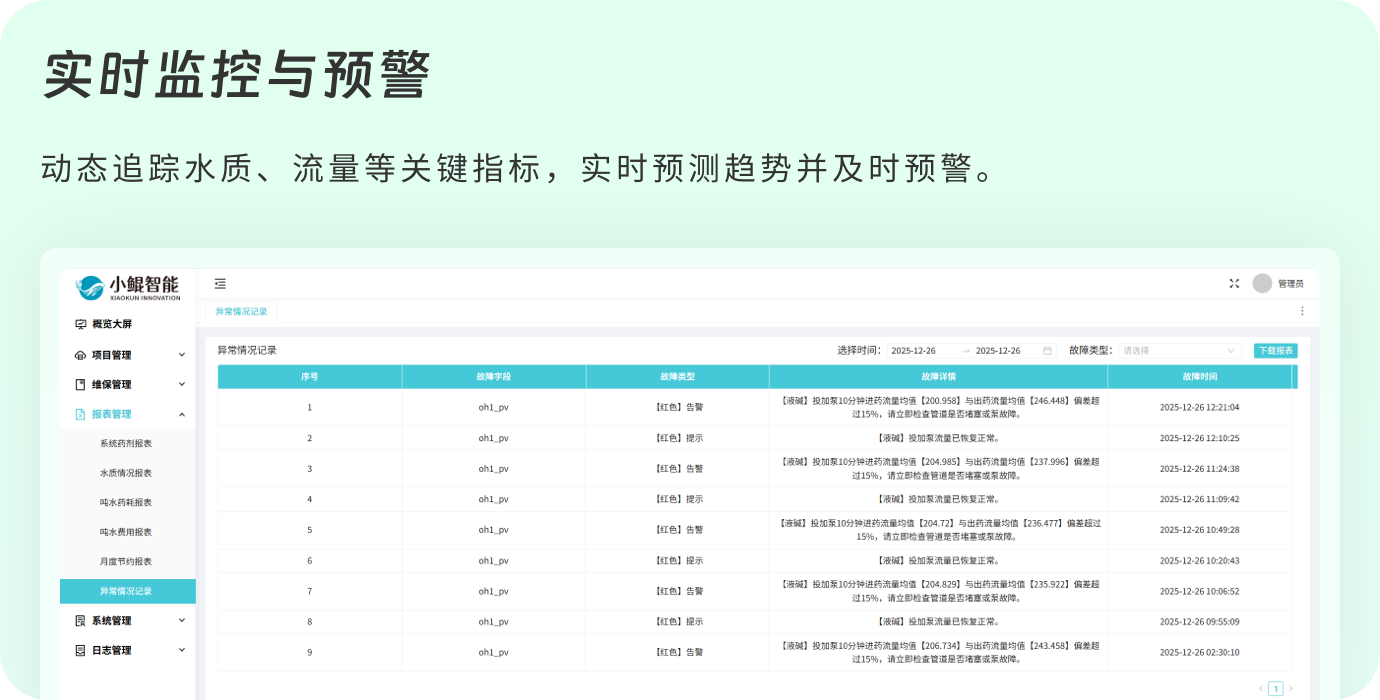Open the three-dot tab options menu
The width and height of the screenshot is (1380, 700).
pyautogui.click(x=1302, y=311)
